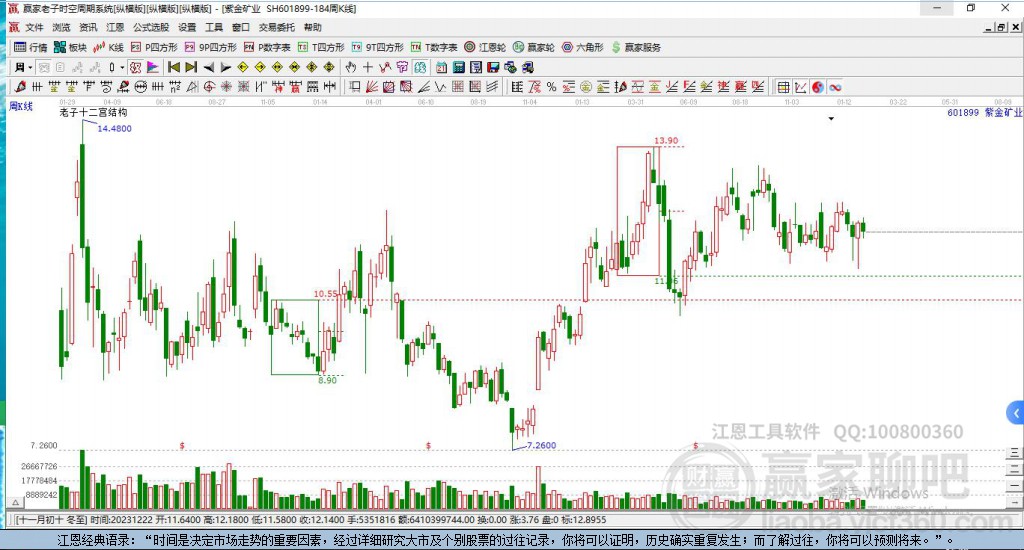Open the 六角形 hexagon tool
Viewport: 1024px width, 550px height.
point(583,47)
